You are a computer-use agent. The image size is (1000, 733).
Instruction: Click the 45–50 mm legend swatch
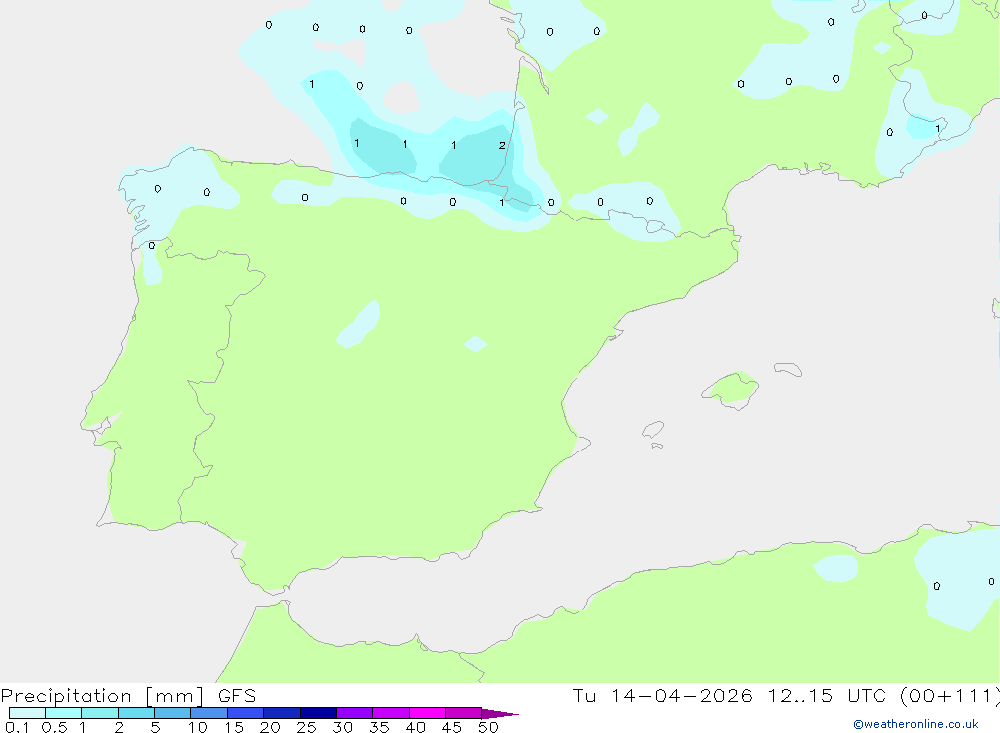[464, 713]
